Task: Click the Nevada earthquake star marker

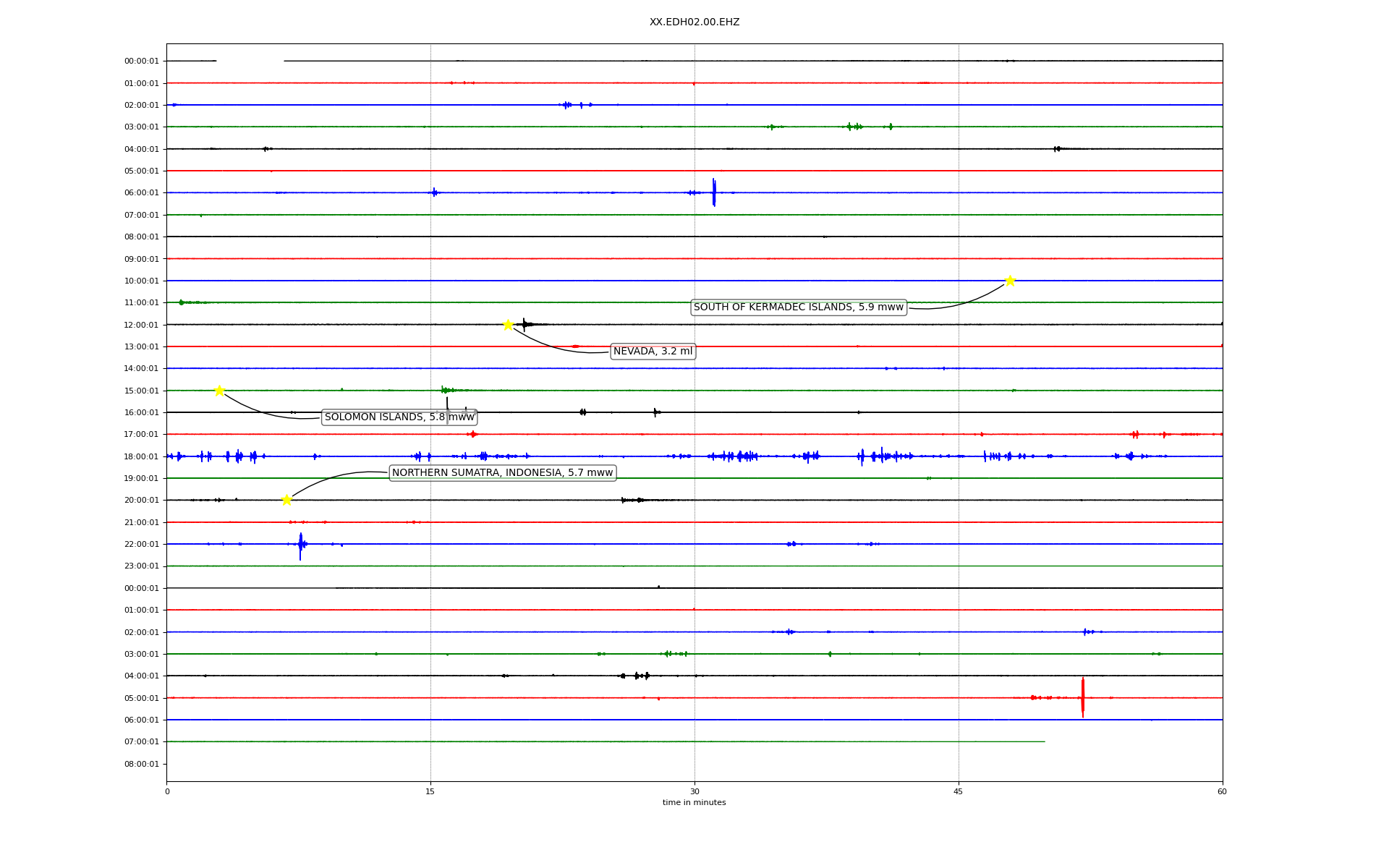Action: point(508,325)
